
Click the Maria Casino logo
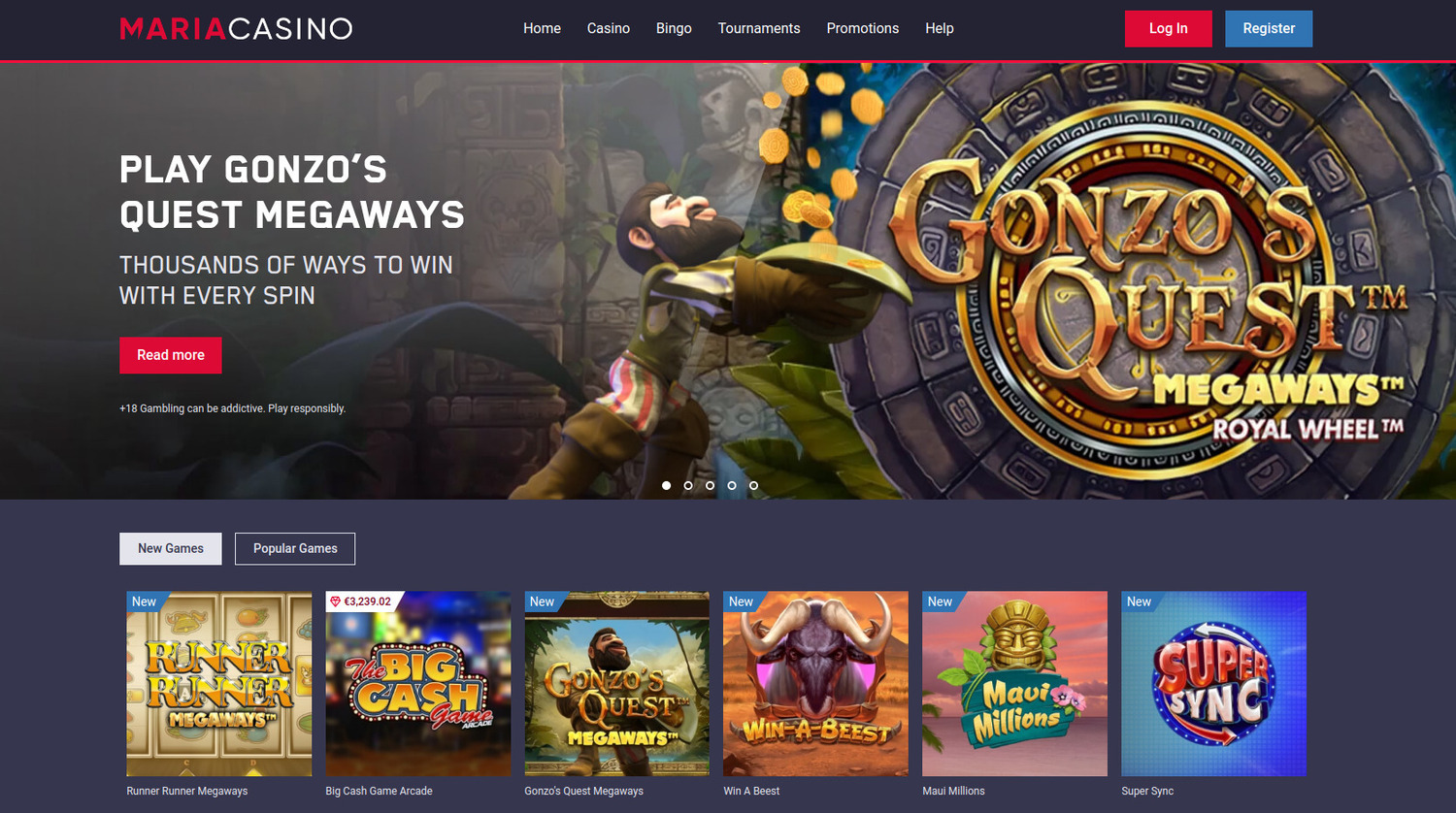click(x=236, y=28)
